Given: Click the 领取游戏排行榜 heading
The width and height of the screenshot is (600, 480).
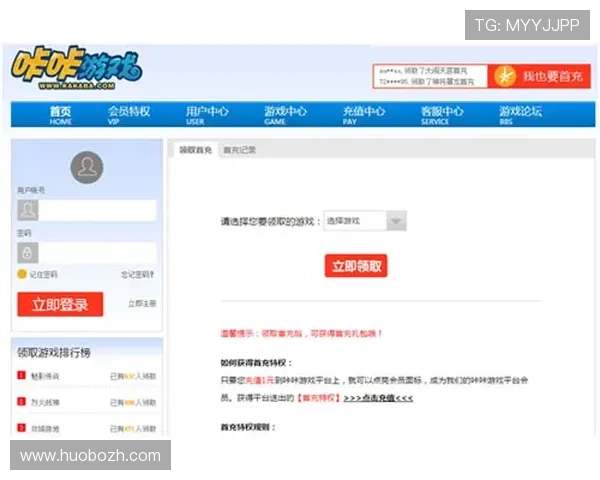Looking at the screenshot, I should [54, 353].
